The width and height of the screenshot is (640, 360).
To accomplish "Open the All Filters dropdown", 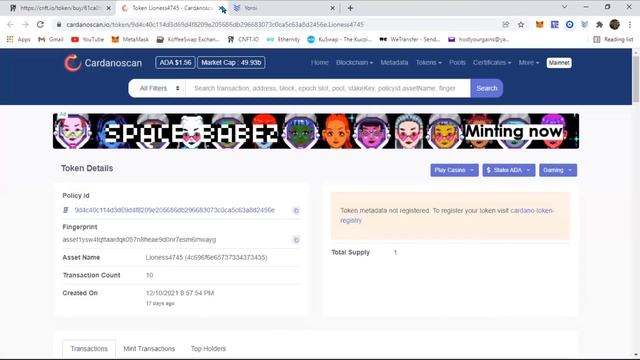I will [x=158, y=88].
